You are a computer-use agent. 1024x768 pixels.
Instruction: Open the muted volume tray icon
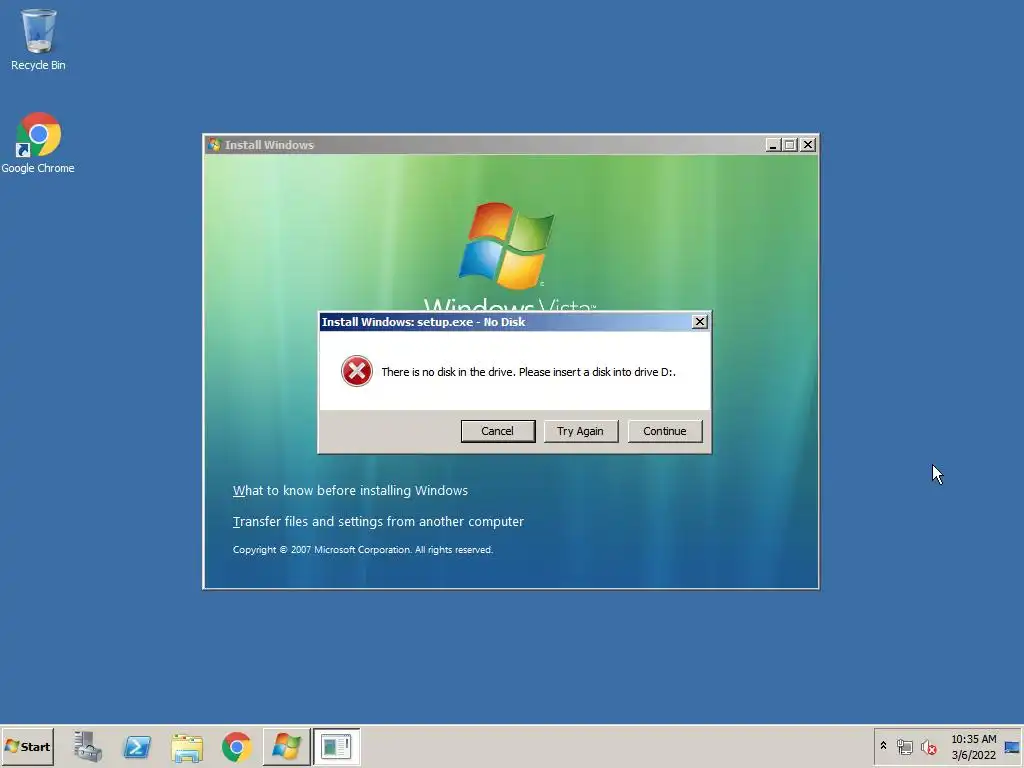(x=929, y=746)
